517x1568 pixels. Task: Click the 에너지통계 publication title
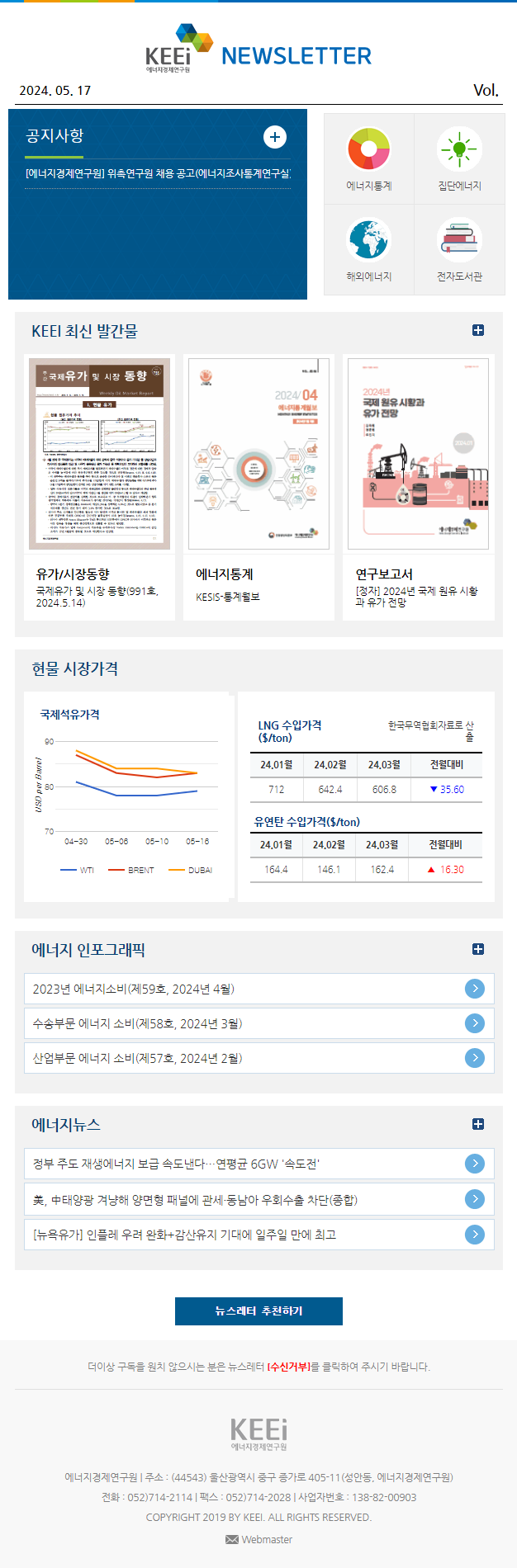point(225,574)
